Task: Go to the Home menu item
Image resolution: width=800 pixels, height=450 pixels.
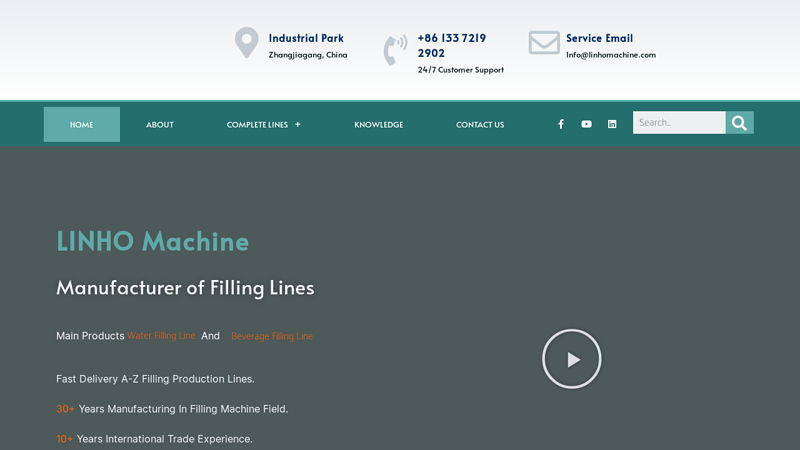Action: [82, 124]
